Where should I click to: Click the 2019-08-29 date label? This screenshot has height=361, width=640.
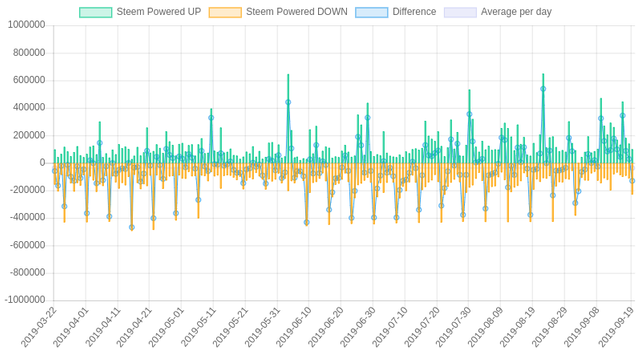550,328
